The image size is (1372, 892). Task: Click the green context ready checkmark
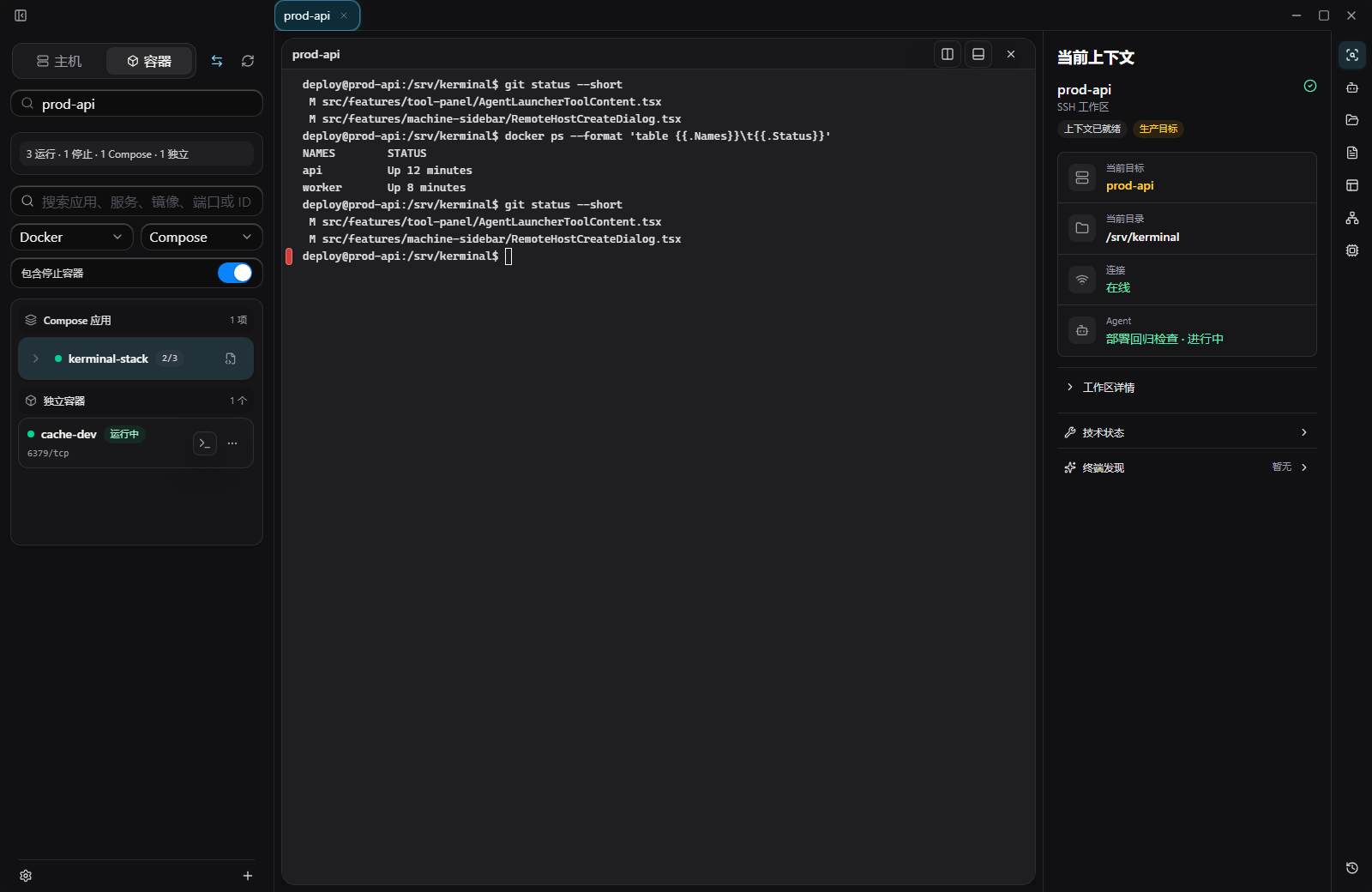[x=1310, y=86]
